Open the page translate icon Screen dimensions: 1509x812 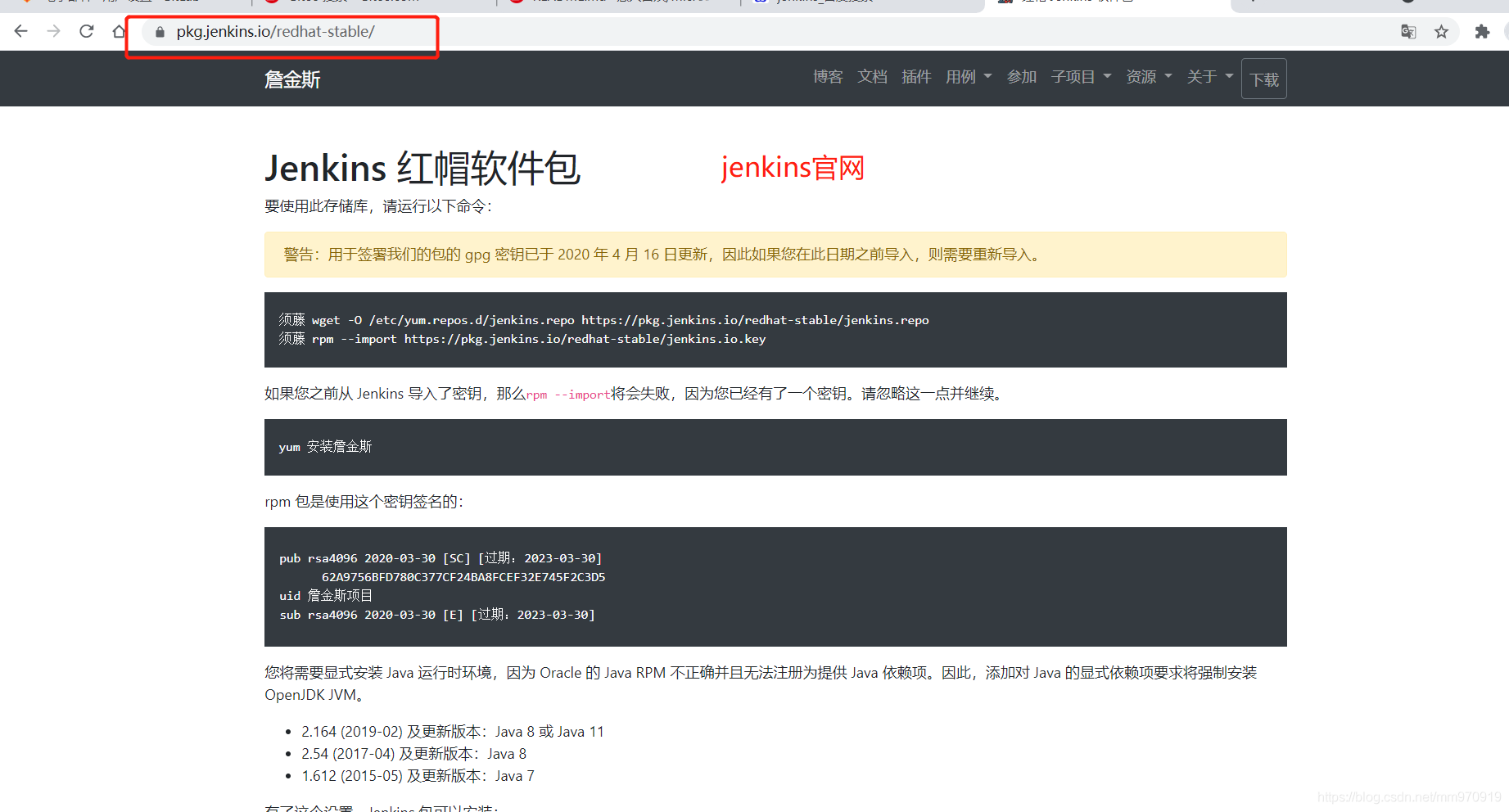(1408, 32)
